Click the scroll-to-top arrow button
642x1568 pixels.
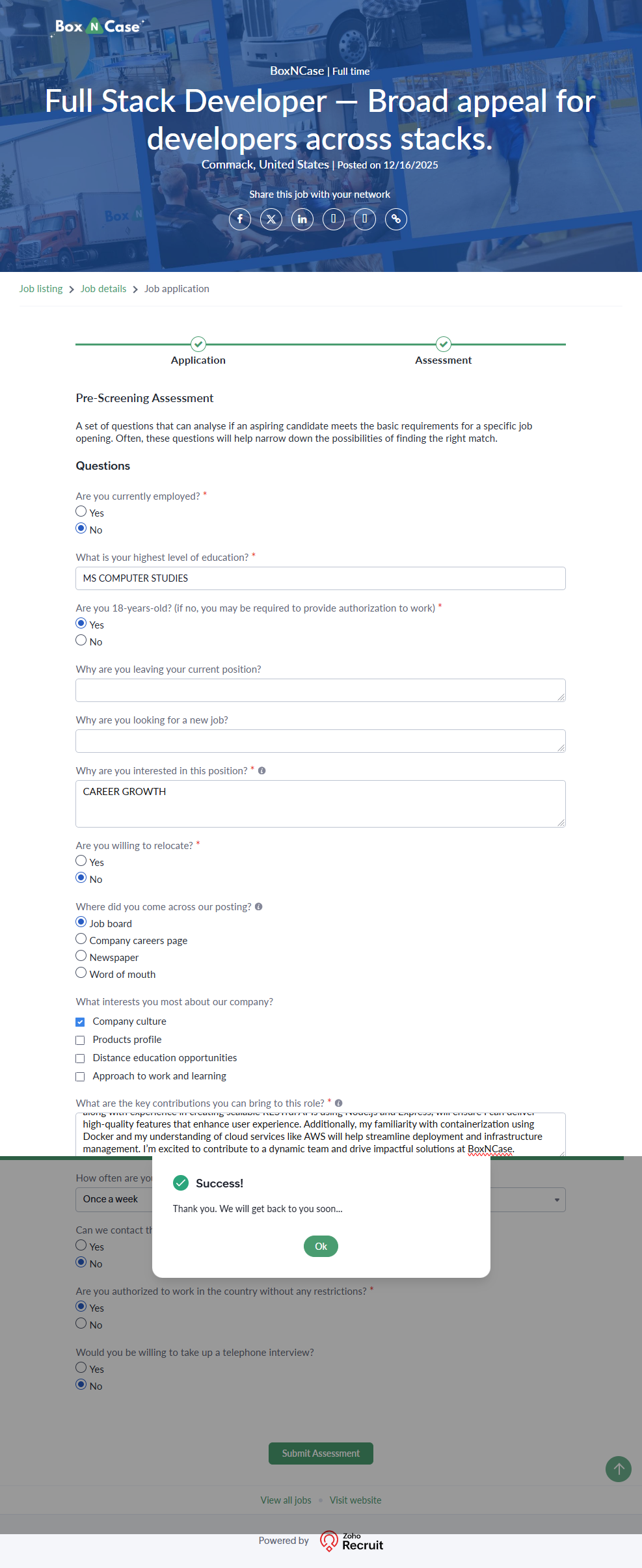pyautogui.click(x=619, y=1469)
